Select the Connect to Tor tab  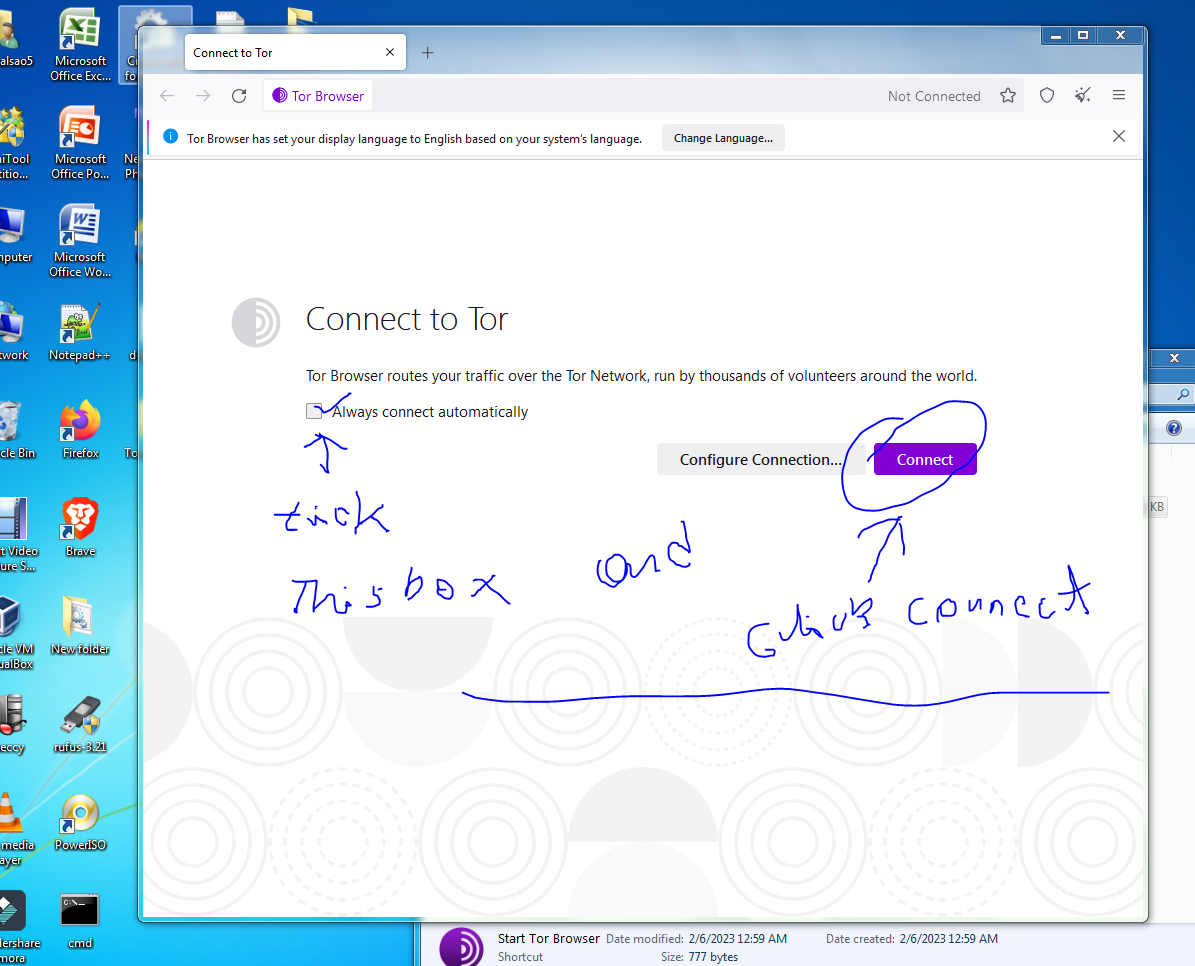(295, 53)
